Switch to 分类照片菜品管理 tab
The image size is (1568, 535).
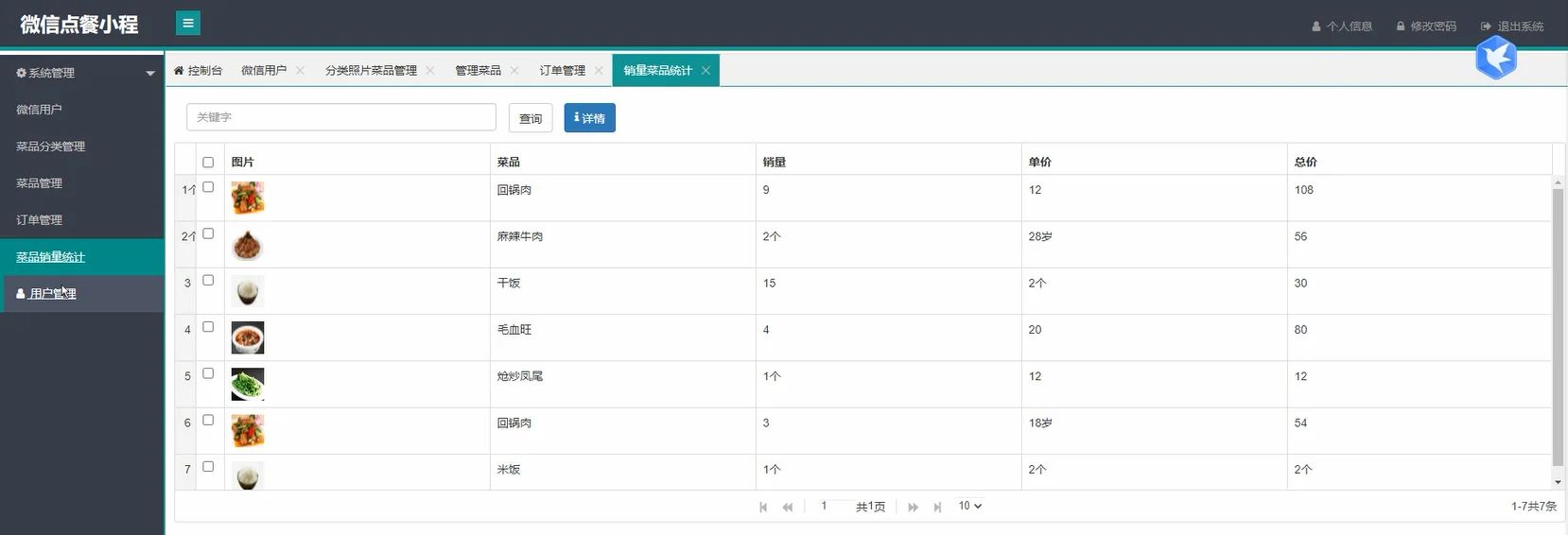pos(371,70)
